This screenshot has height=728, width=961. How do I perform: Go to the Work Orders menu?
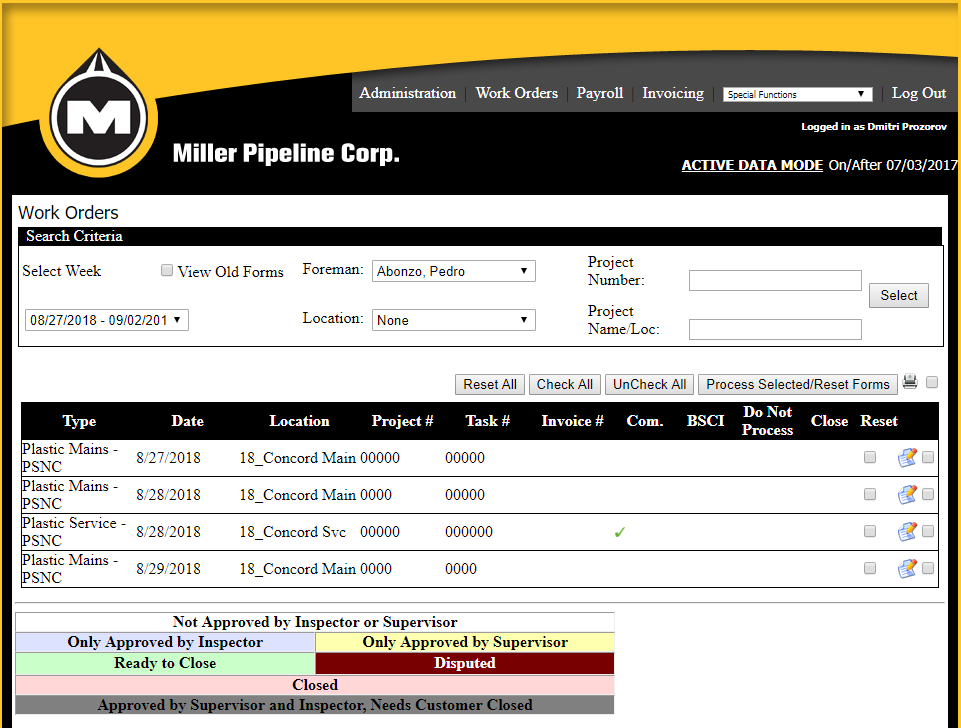pos(517,93)
